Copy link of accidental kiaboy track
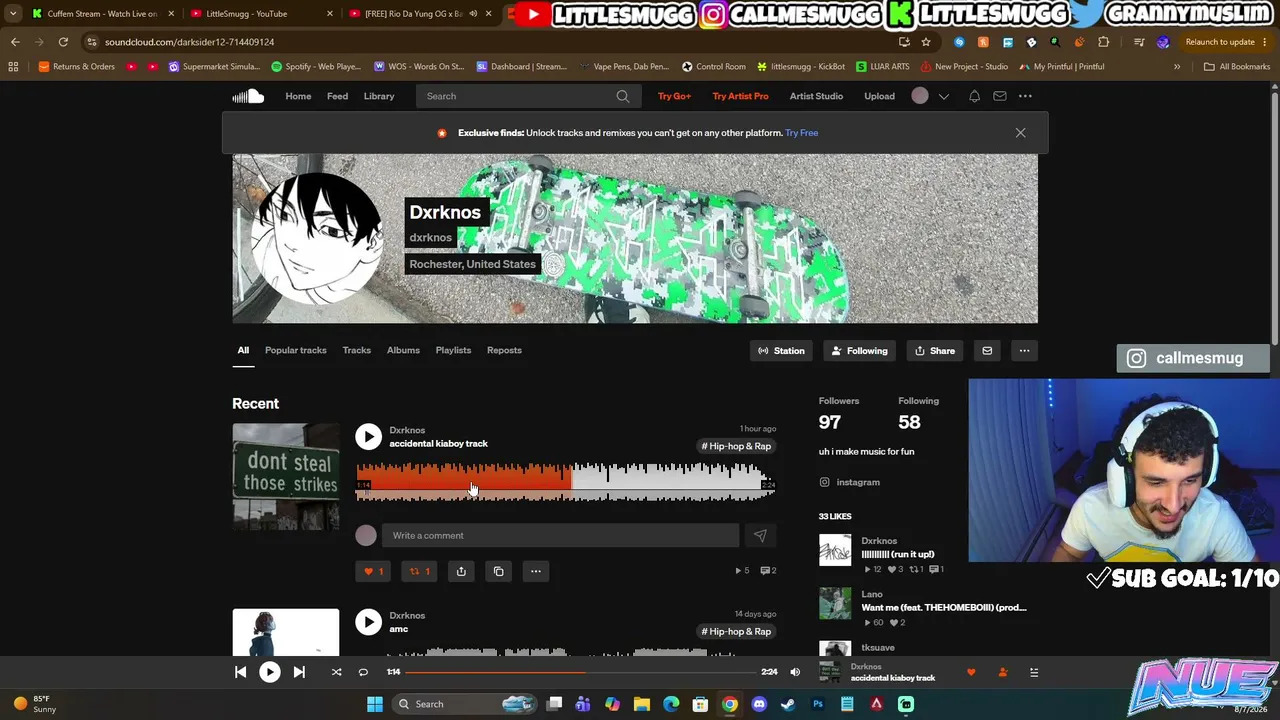The width and height of the screenshot is (1280, 720). click(x=499, y=571)
